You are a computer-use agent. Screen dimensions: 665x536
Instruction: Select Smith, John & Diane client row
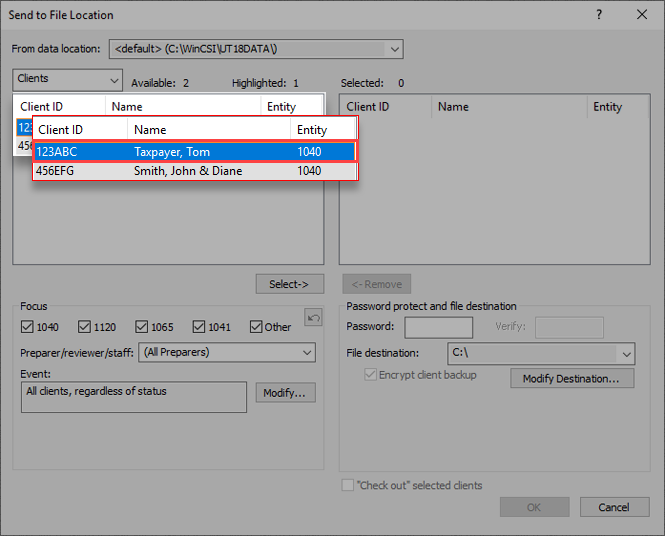194,171
